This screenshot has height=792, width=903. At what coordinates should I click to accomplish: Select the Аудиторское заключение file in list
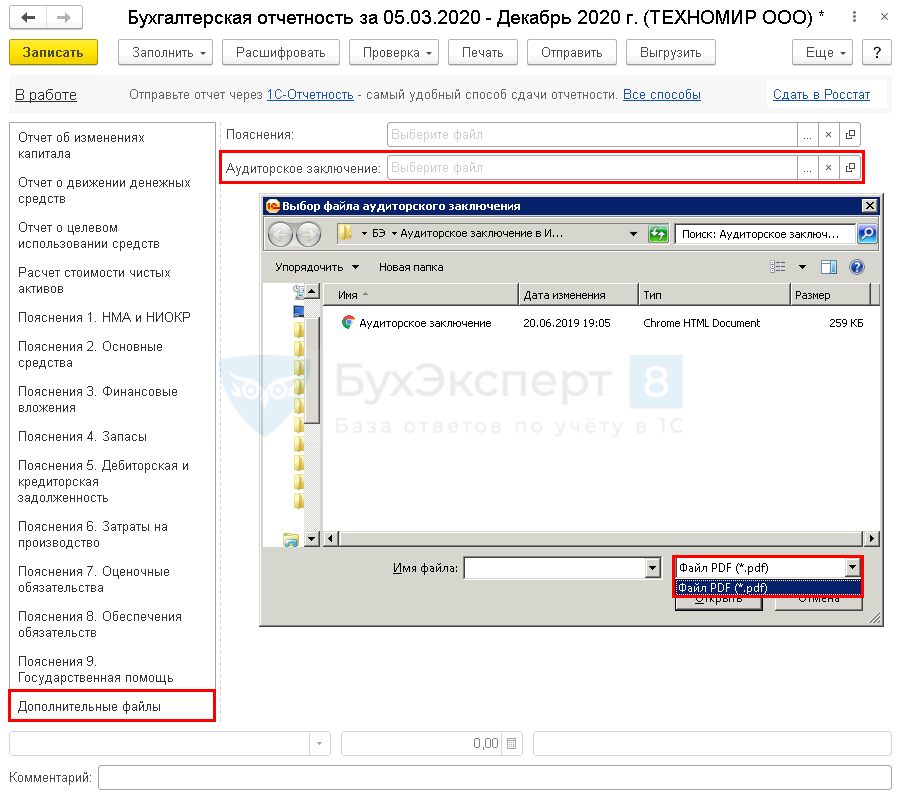(424, 323)
